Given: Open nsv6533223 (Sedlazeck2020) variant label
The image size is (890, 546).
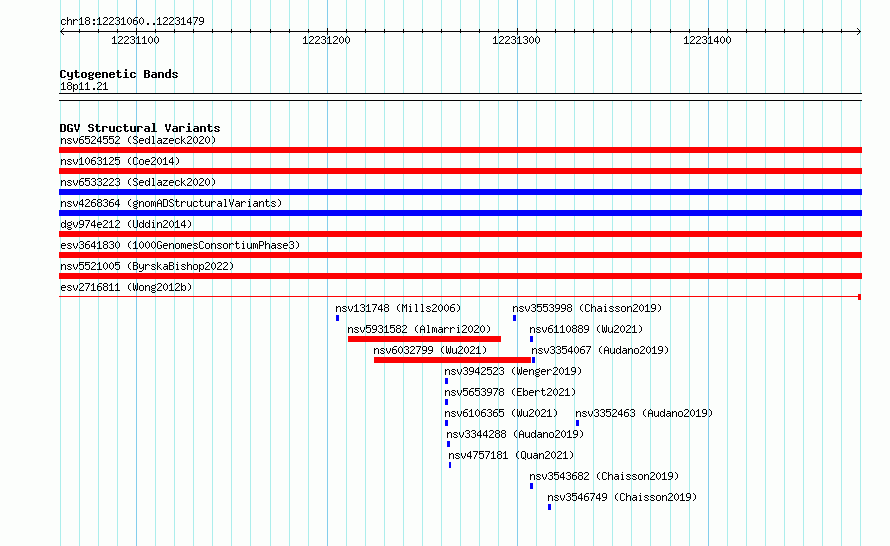Looking at the screenshot, I should [138, 182].
